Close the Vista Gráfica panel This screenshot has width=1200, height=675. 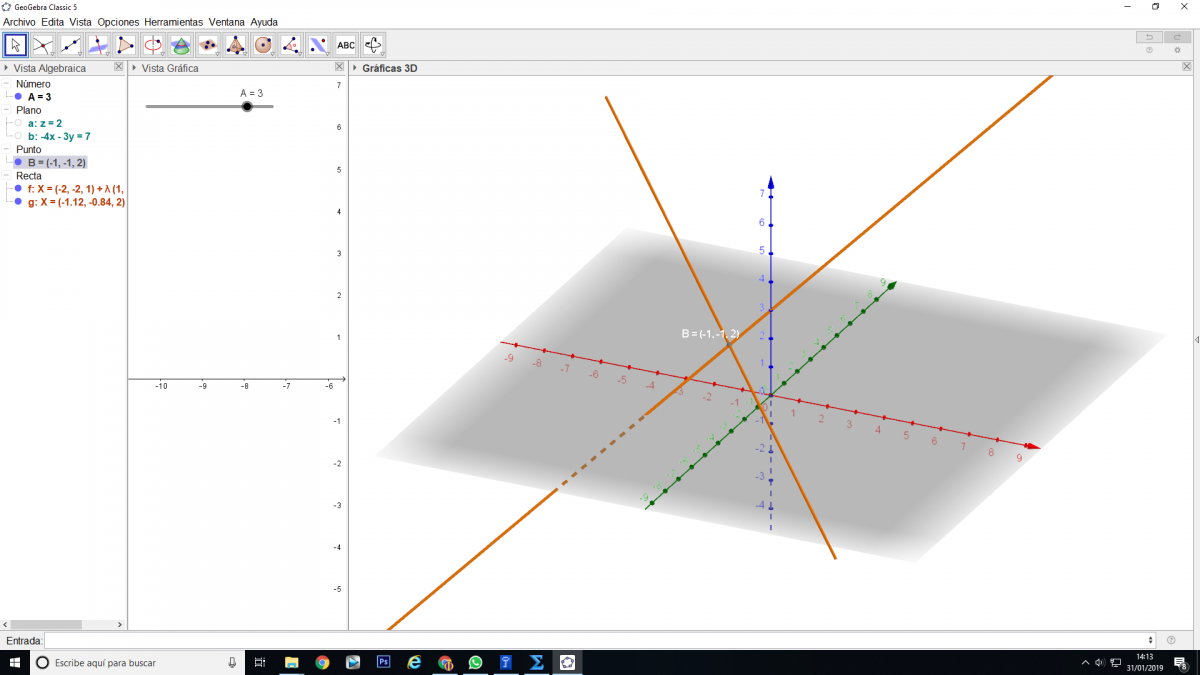point(338,67)
